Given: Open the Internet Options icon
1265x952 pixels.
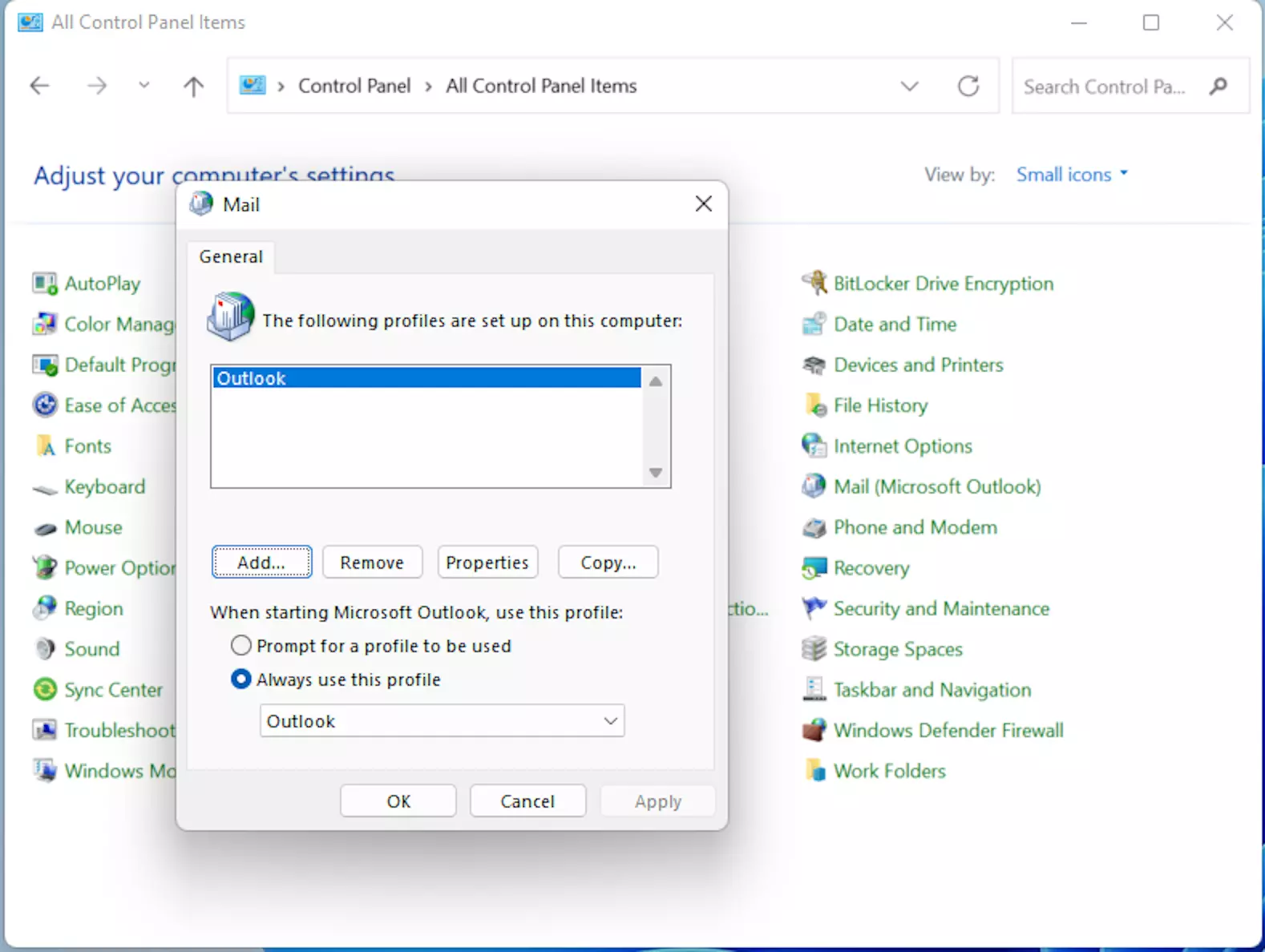Looking at the screenshot, I should point(814,446).
